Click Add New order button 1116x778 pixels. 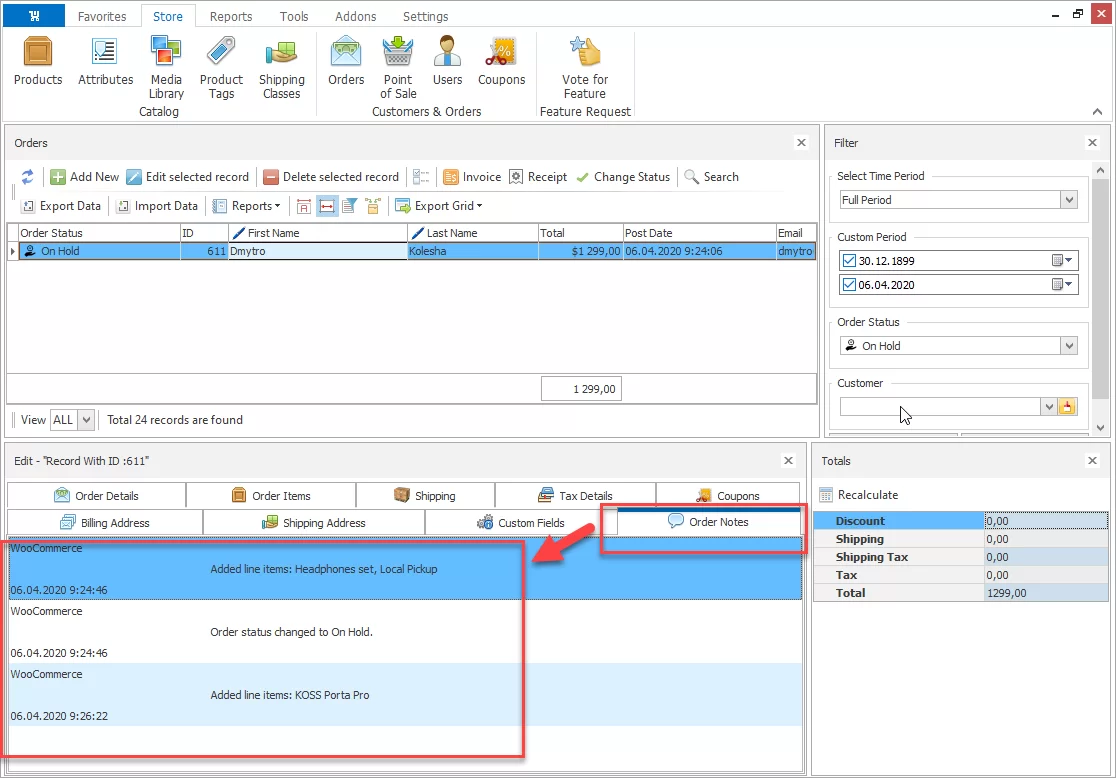point(85,177)
